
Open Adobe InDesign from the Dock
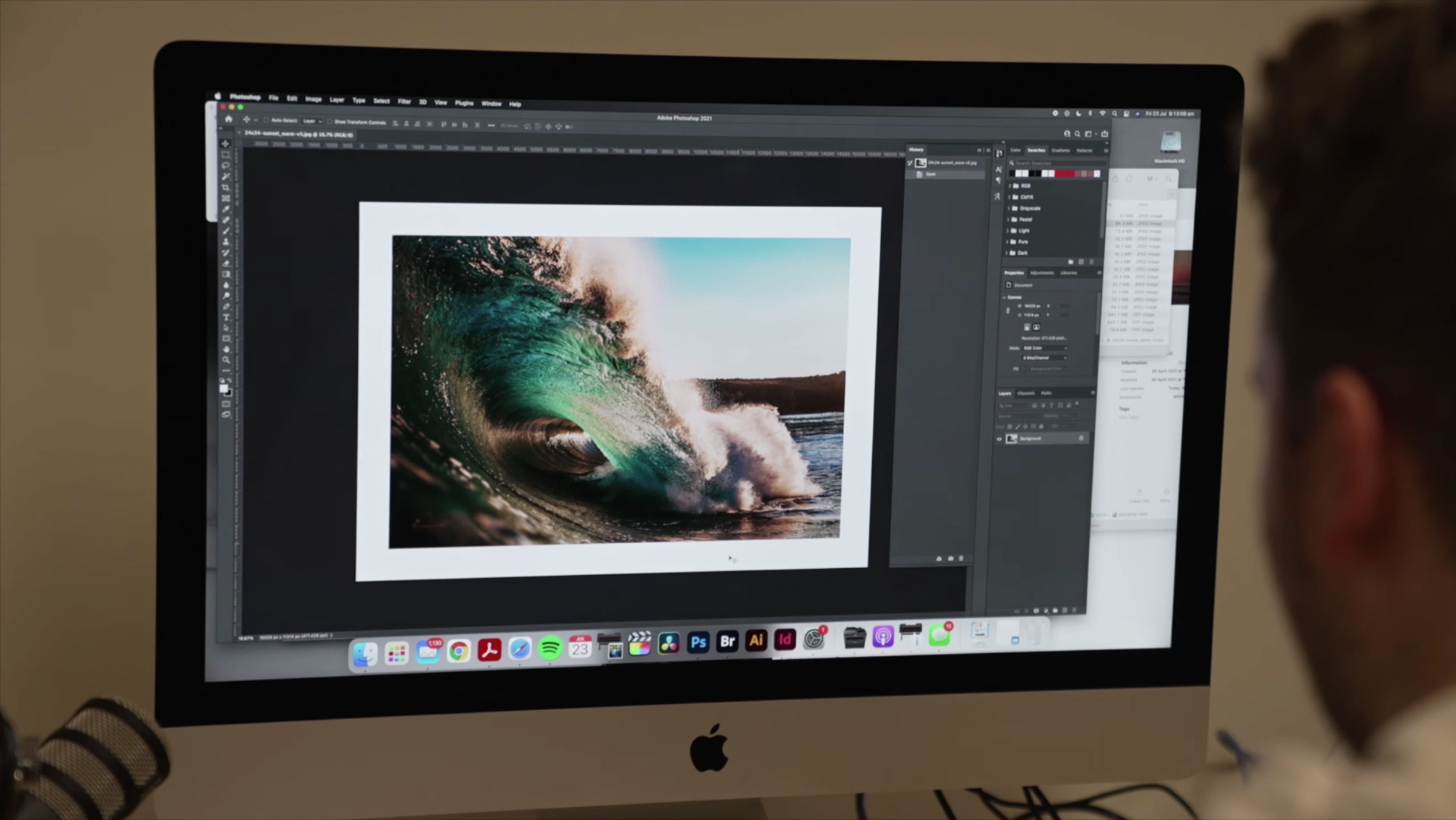(785, 640)
